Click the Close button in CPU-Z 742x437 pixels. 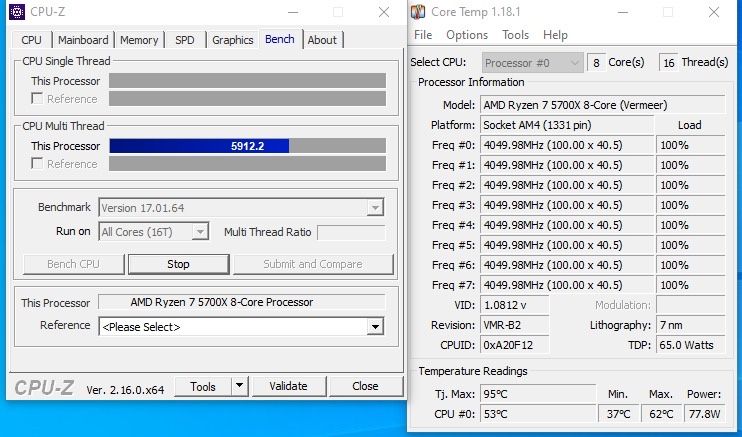(x=365, y=386)
